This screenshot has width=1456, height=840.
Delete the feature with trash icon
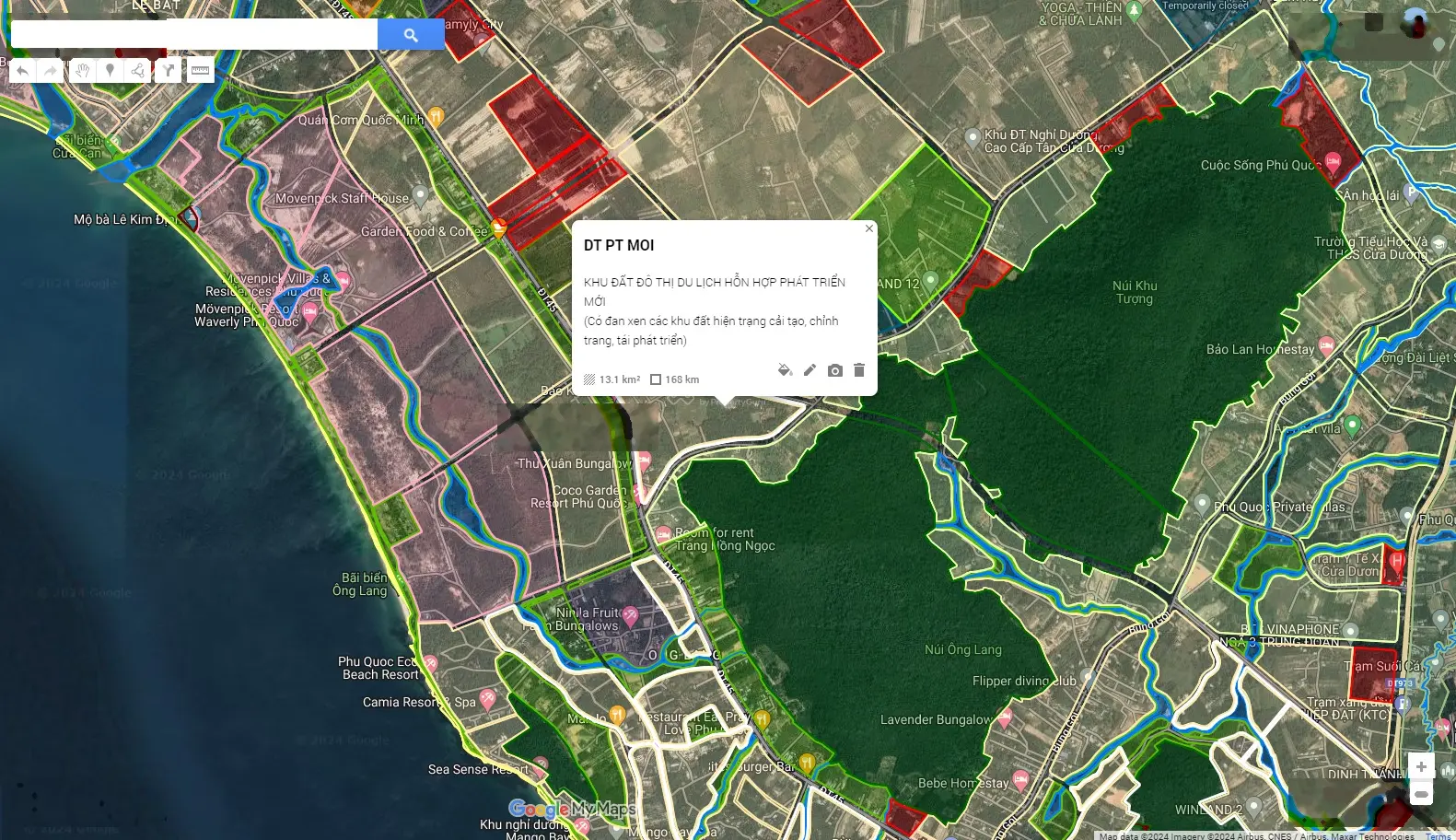pyautogui.click(x=859, y=370)
